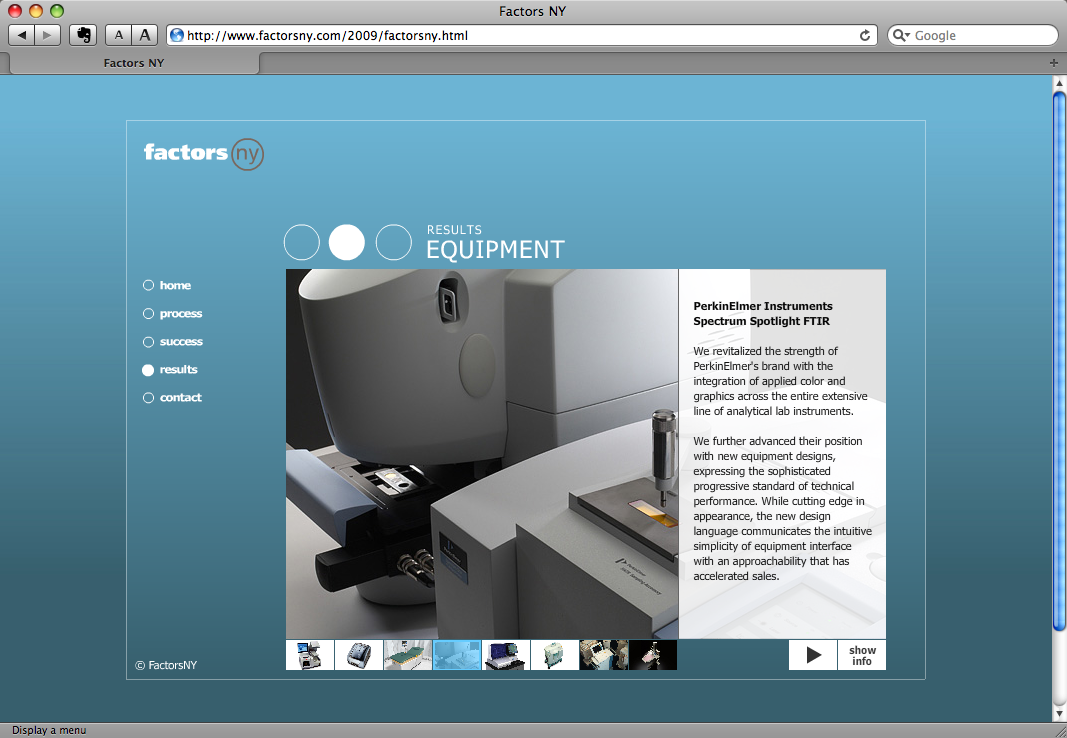Open thumbnail of green examination table
The width and height of the screenshot is (1067, 738).
408,655
